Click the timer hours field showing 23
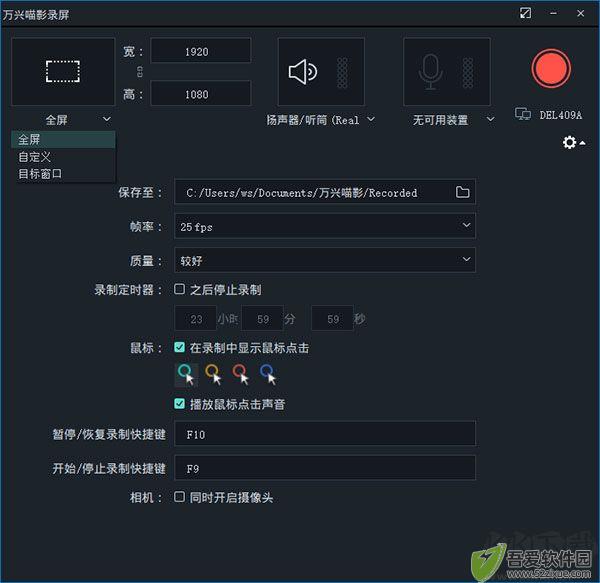 (196, 318)
